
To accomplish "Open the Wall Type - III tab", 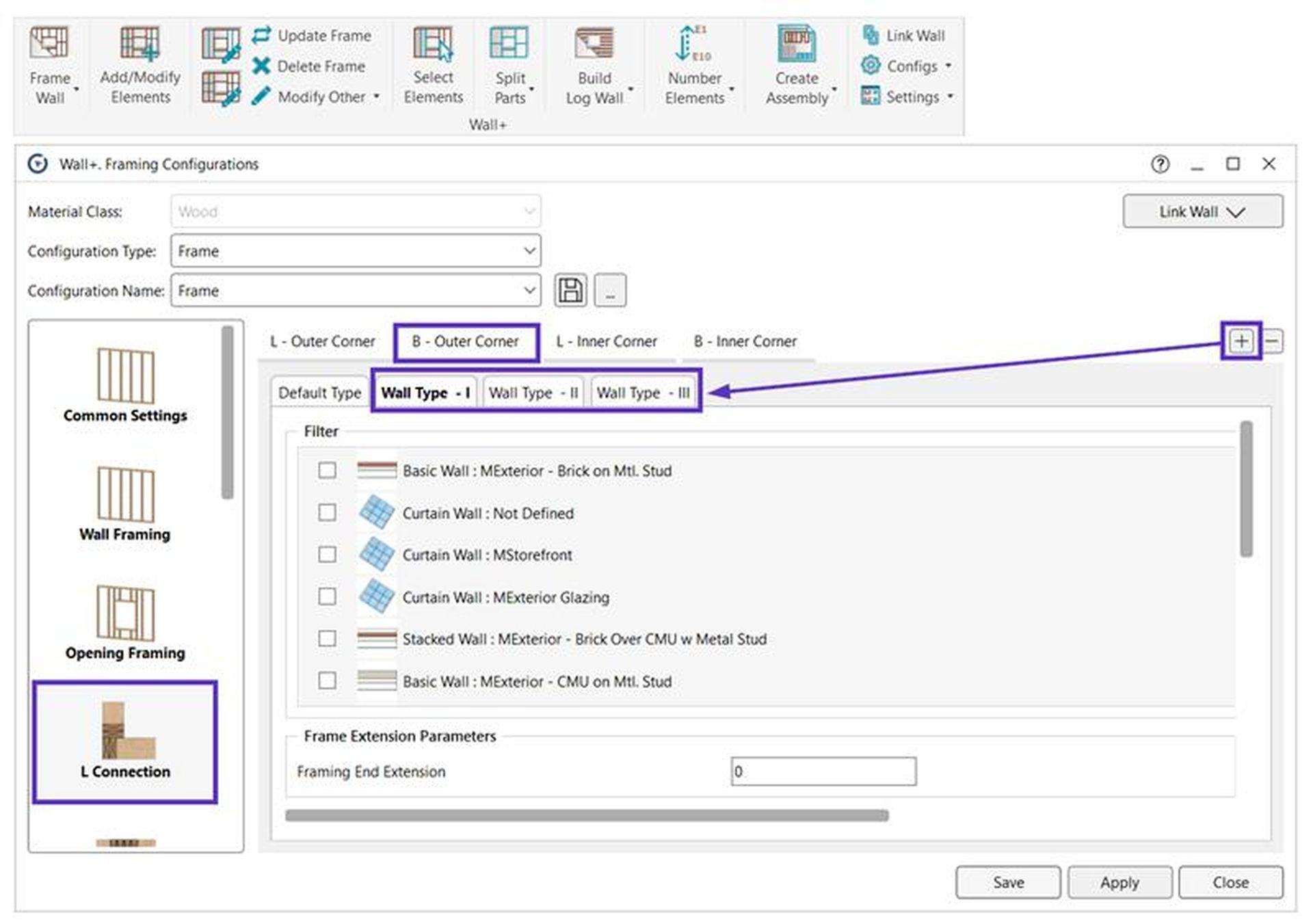I will point(644,393).
